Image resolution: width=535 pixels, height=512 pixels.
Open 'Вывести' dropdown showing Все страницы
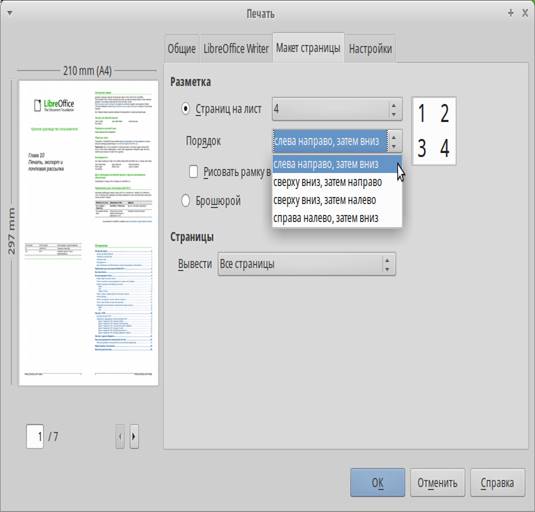click(x=306, y=264)
